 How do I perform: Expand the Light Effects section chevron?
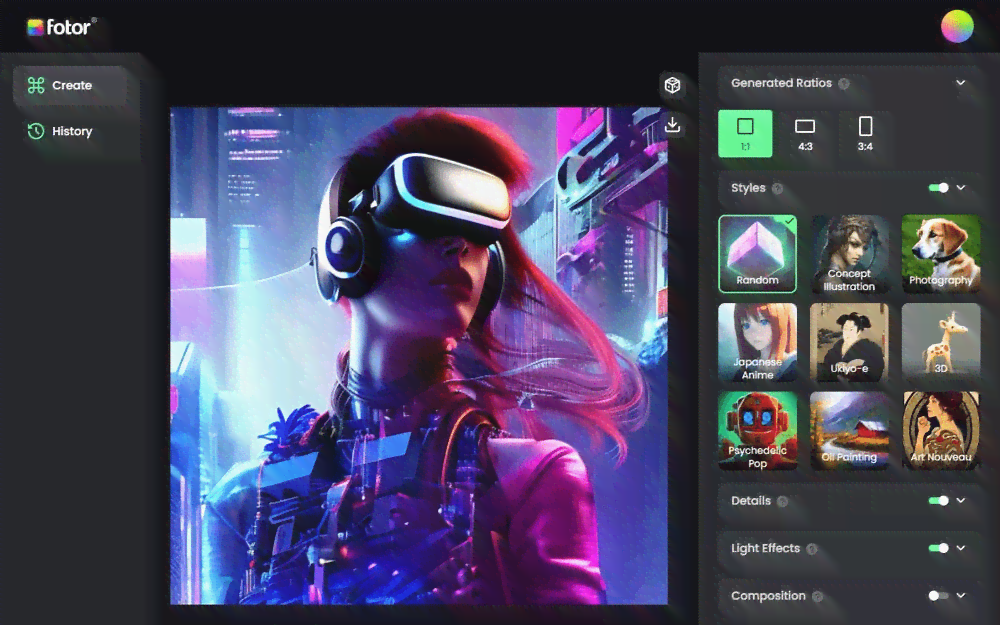960,548
